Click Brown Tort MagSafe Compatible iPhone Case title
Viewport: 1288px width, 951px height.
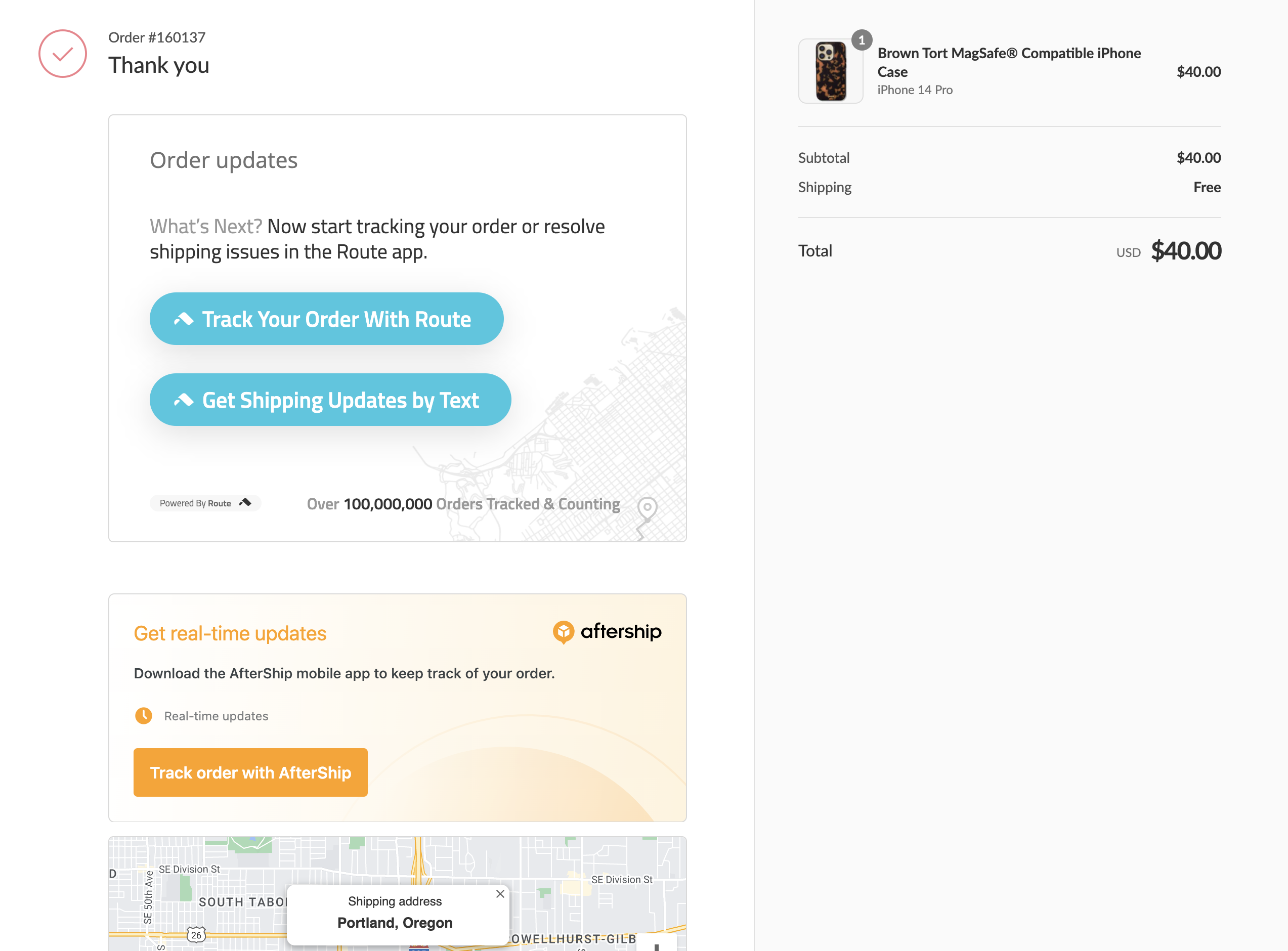click(x=1009, y=62)
